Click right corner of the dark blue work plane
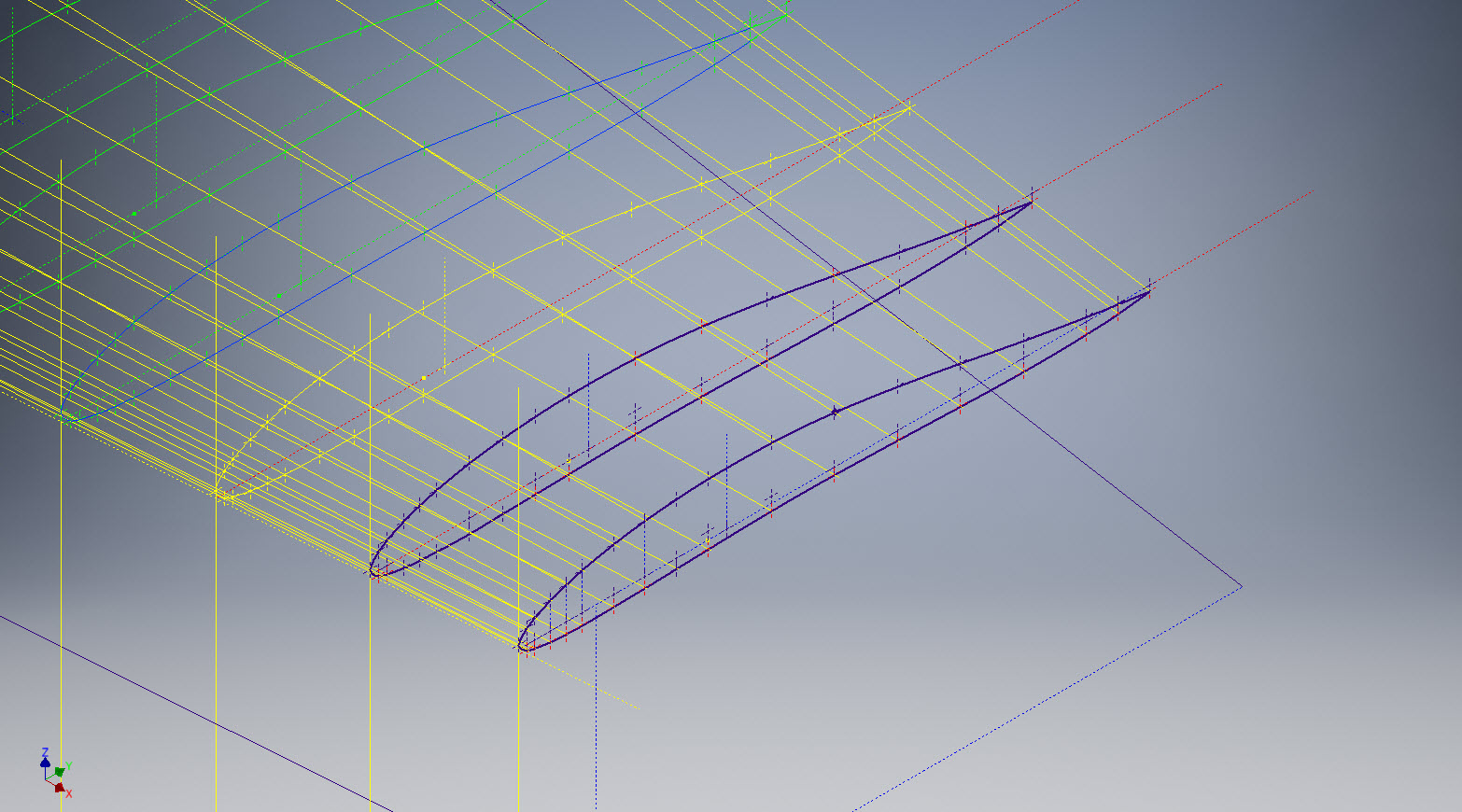The height and width of the screenshot is (812, 1462). [x=1242, y=586]
